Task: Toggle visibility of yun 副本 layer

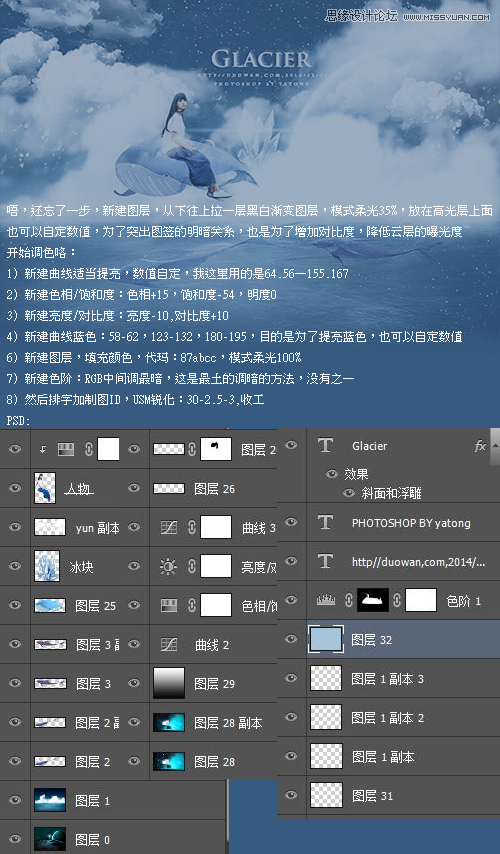Action: [15, 527]
